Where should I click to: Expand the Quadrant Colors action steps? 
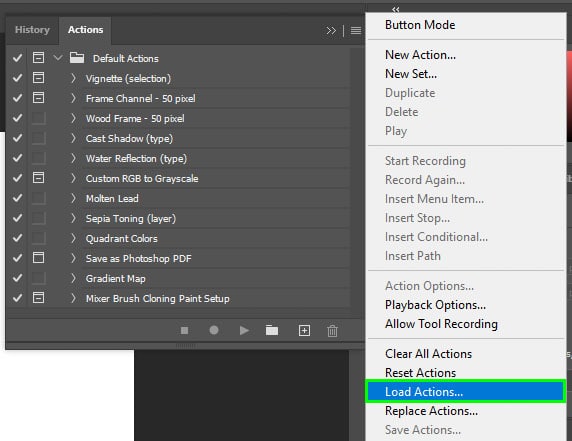[73, 238]
